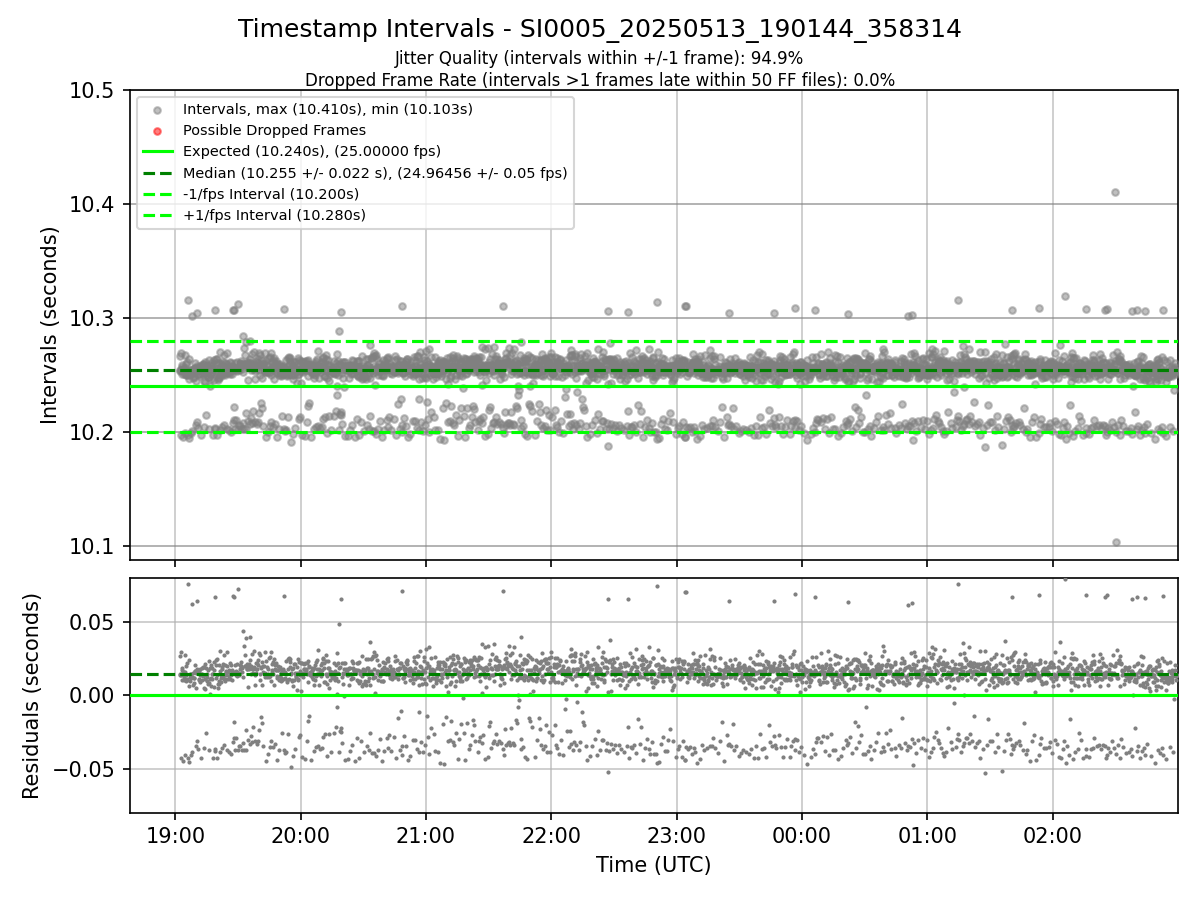Viewport: 1200px width, 900px height.
Task: Click the minimum outlier point near 10.10 seconds
Action: [x=1116, y=543]
